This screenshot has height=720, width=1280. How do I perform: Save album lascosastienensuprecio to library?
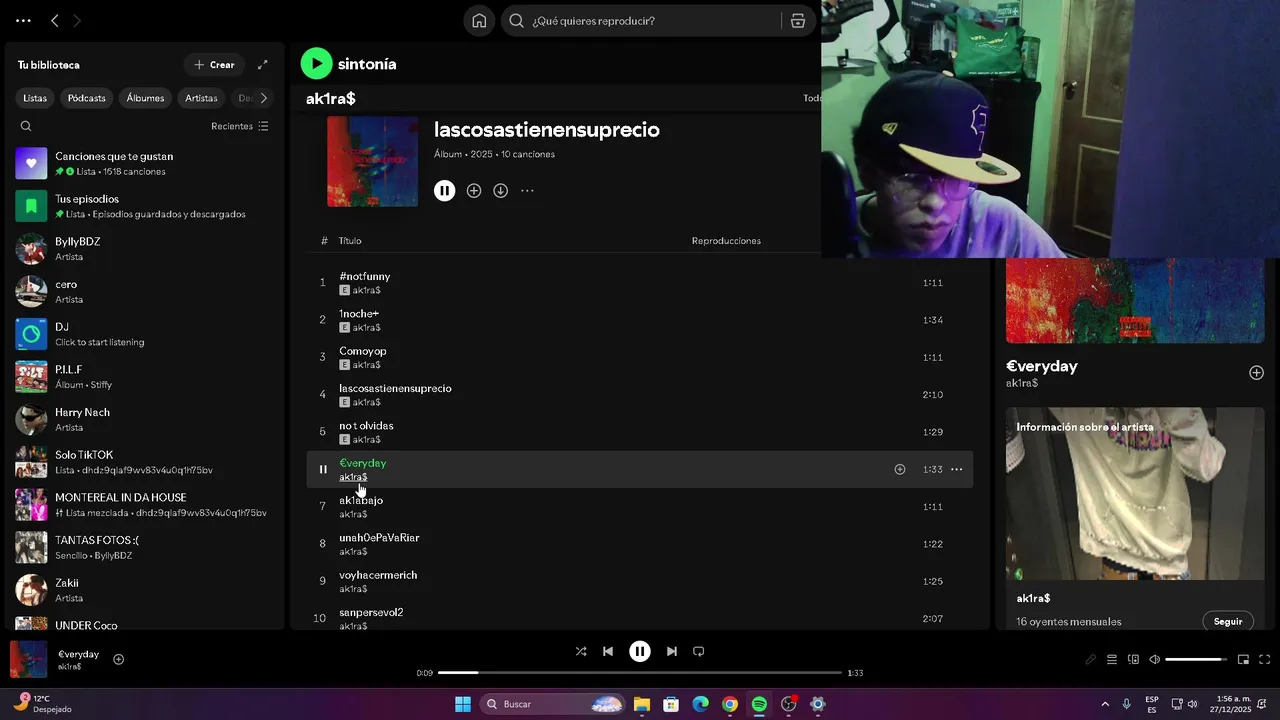474,191
